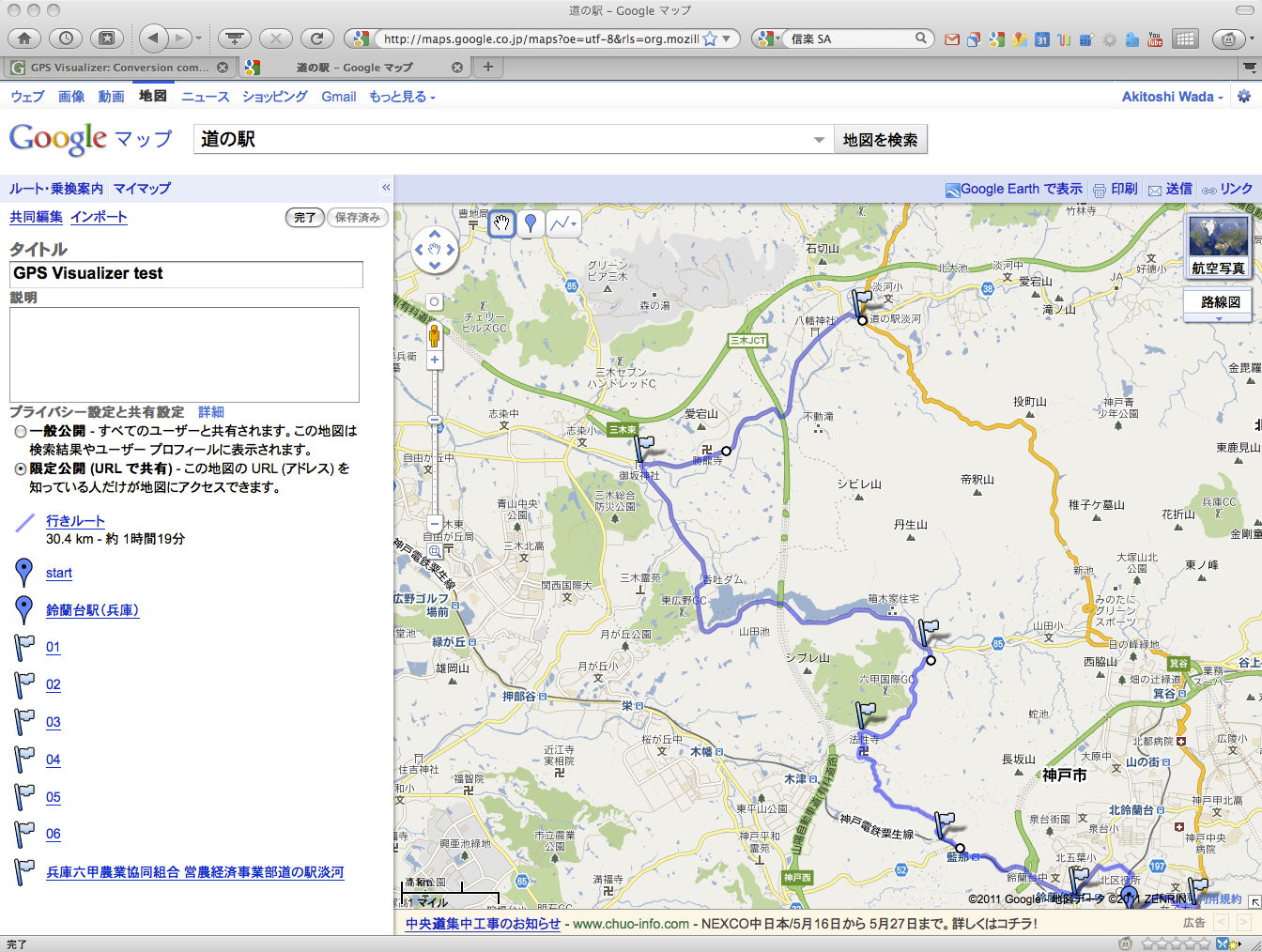The image size is (1262, 952).
Task: Open the 行きルート link
Action: tap(75, 521)
